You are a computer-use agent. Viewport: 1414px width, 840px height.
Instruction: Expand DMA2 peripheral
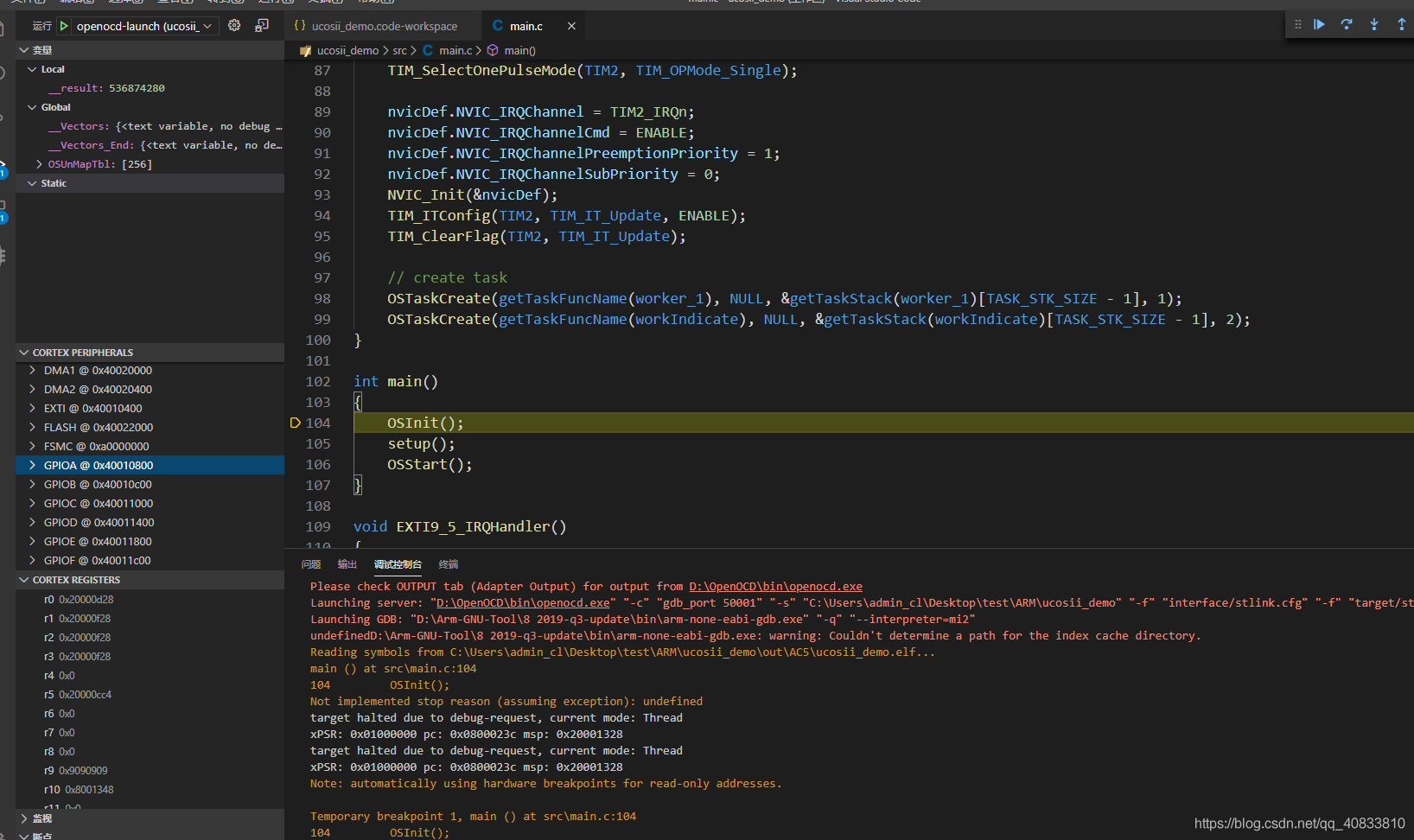[x=33, y=389]
